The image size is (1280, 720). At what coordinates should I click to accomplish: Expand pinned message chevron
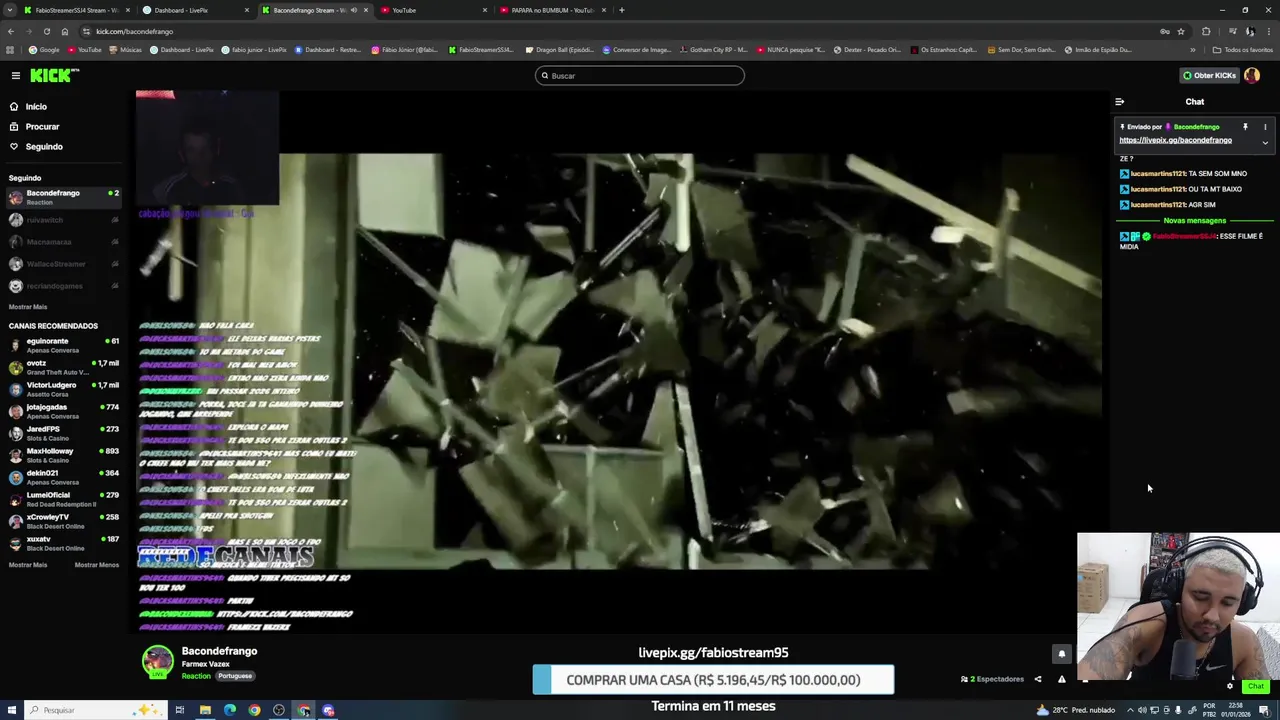[x=1265, y=143]
